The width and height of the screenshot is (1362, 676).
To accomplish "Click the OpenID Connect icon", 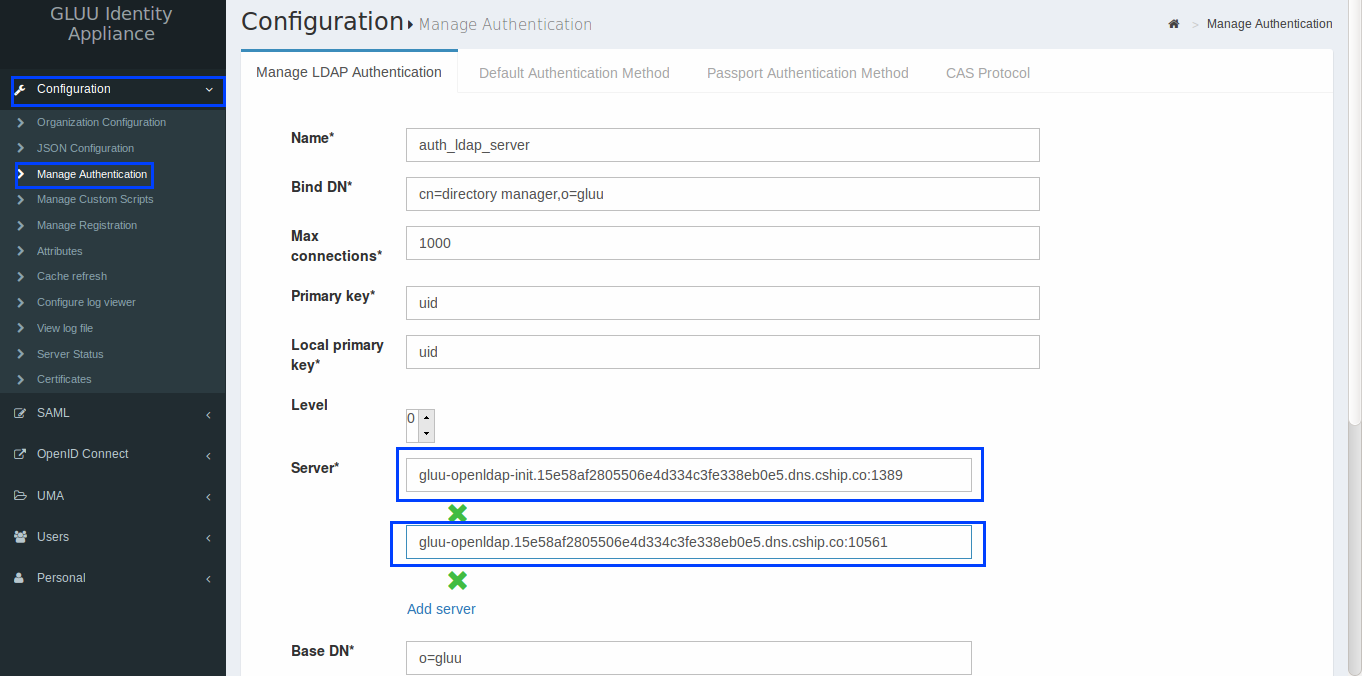I will click(x=21, y=454).
